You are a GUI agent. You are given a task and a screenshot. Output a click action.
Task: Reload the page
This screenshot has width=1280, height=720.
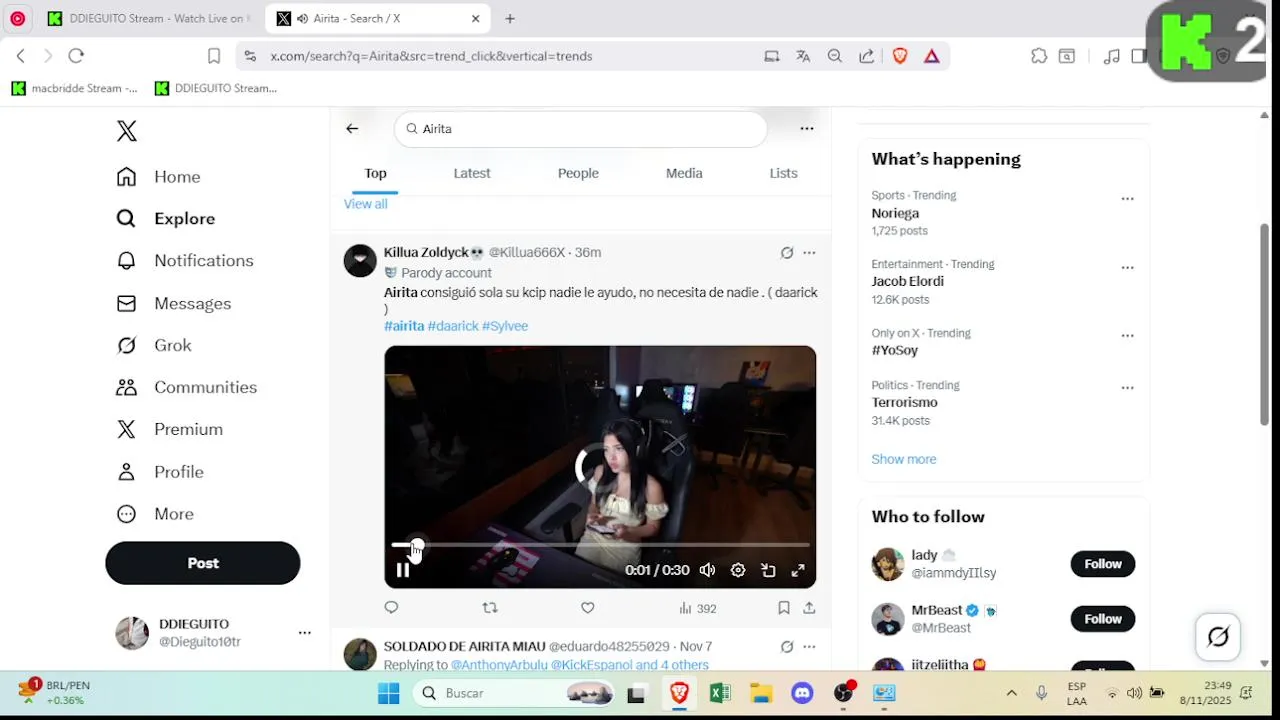tap(76, 56)
